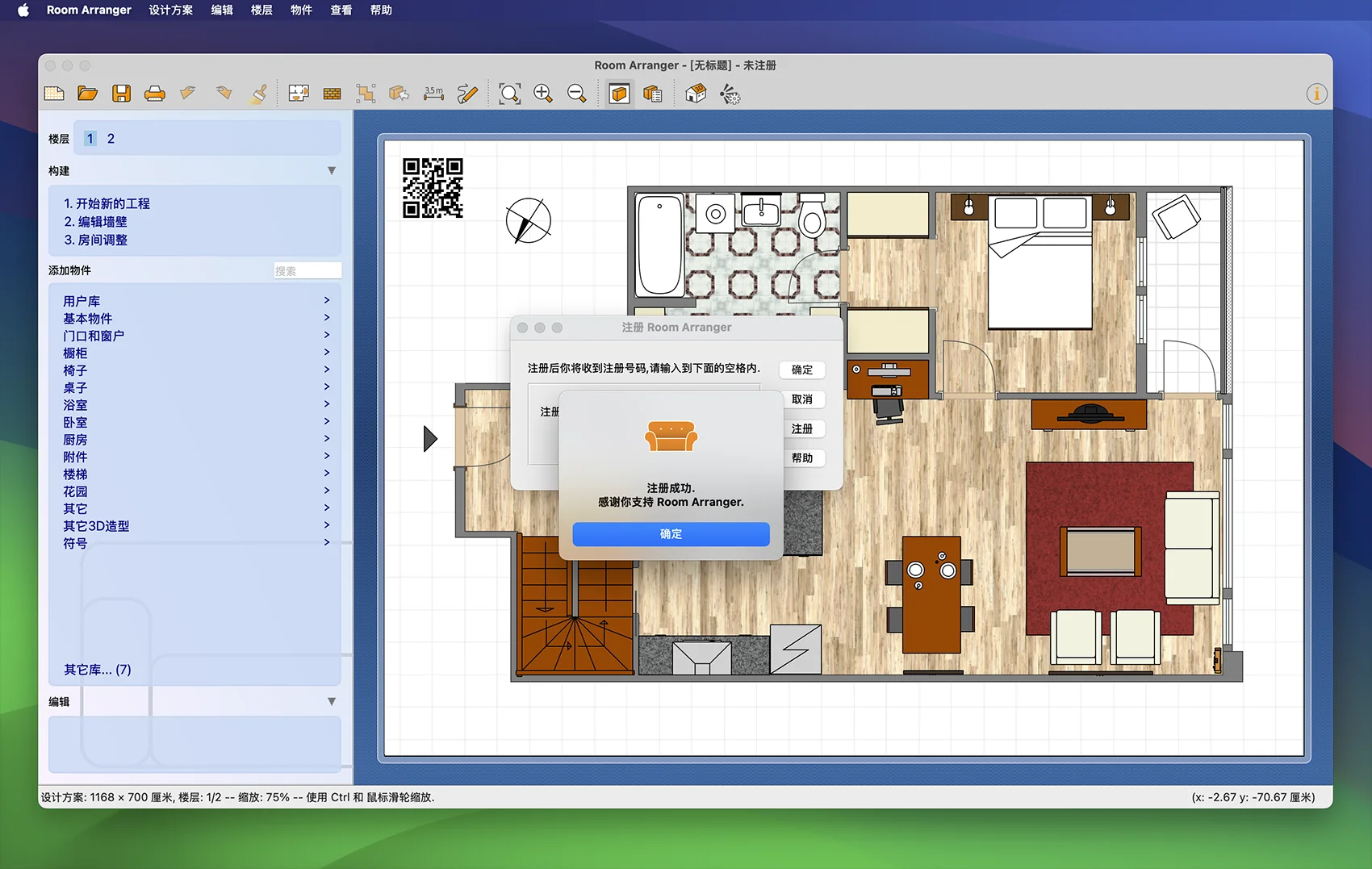Click the room shape adjust tool
This screenshot has width=1372, height=869.
[366, 94]
